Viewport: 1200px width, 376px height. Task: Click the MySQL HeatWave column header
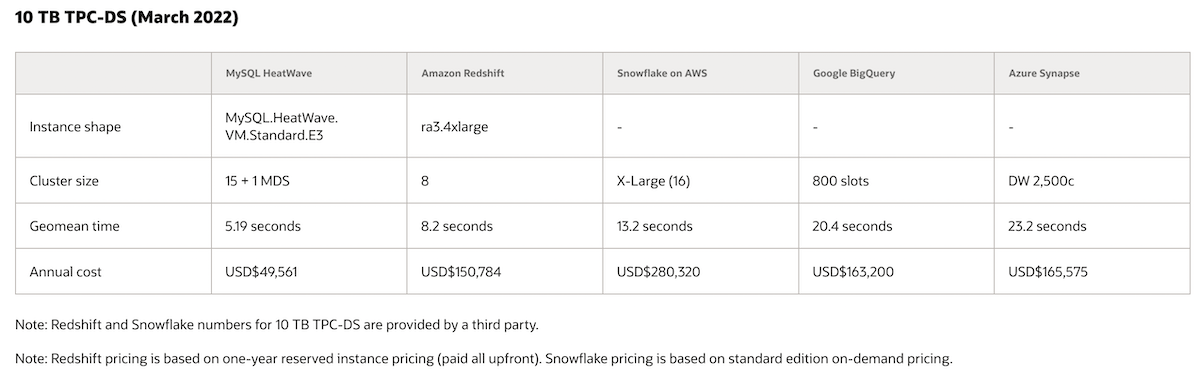tap(260, 74)
